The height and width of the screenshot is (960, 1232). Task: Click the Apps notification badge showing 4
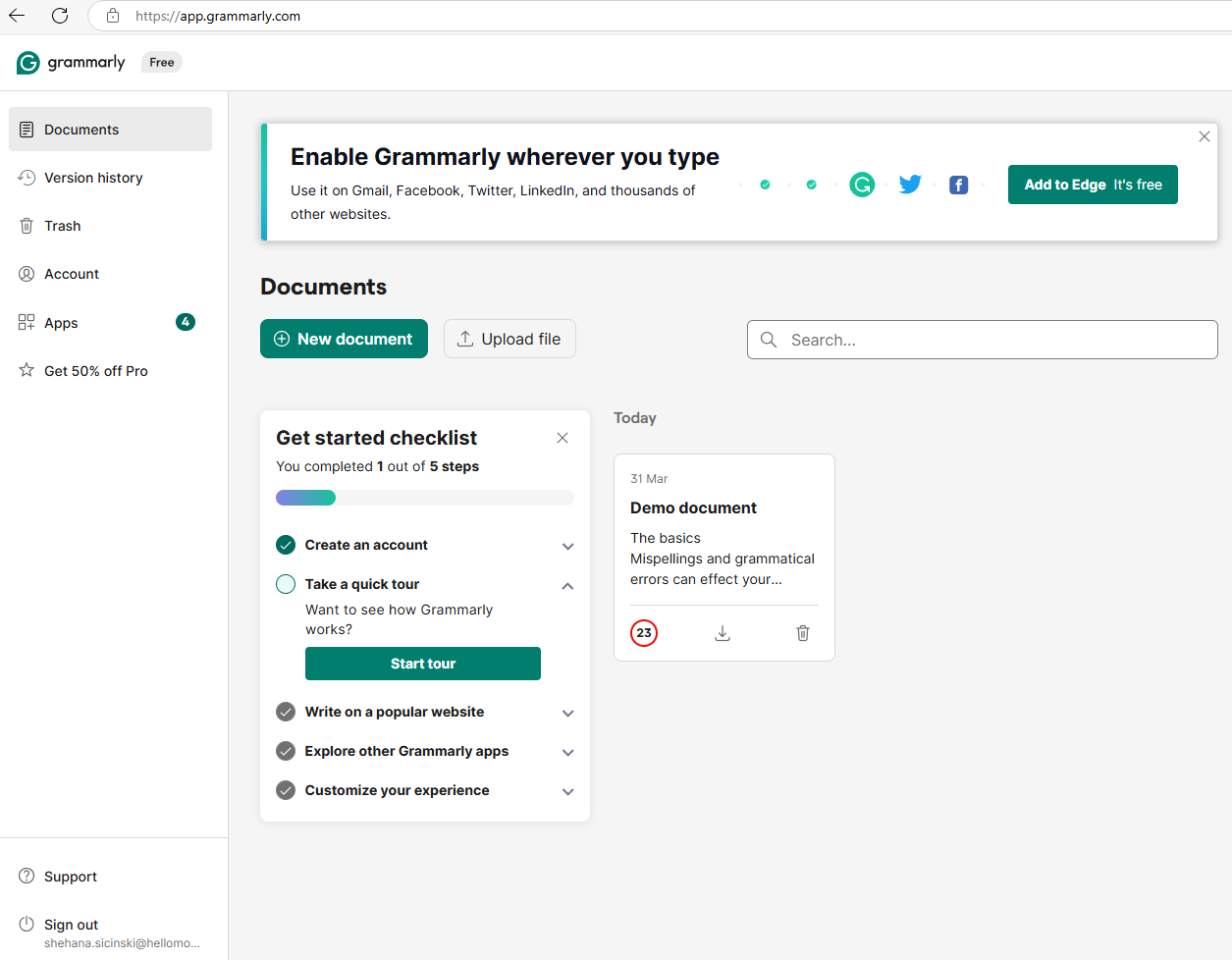(185, 322)
